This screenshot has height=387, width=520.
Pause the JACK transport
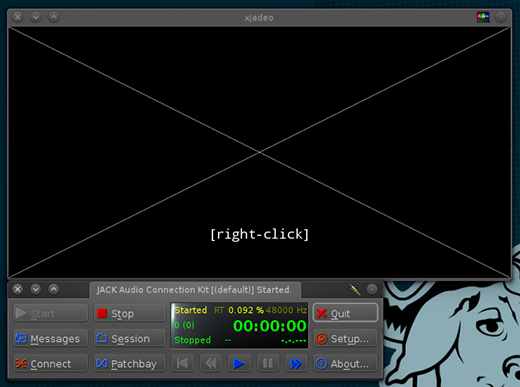tap(268, 363)
